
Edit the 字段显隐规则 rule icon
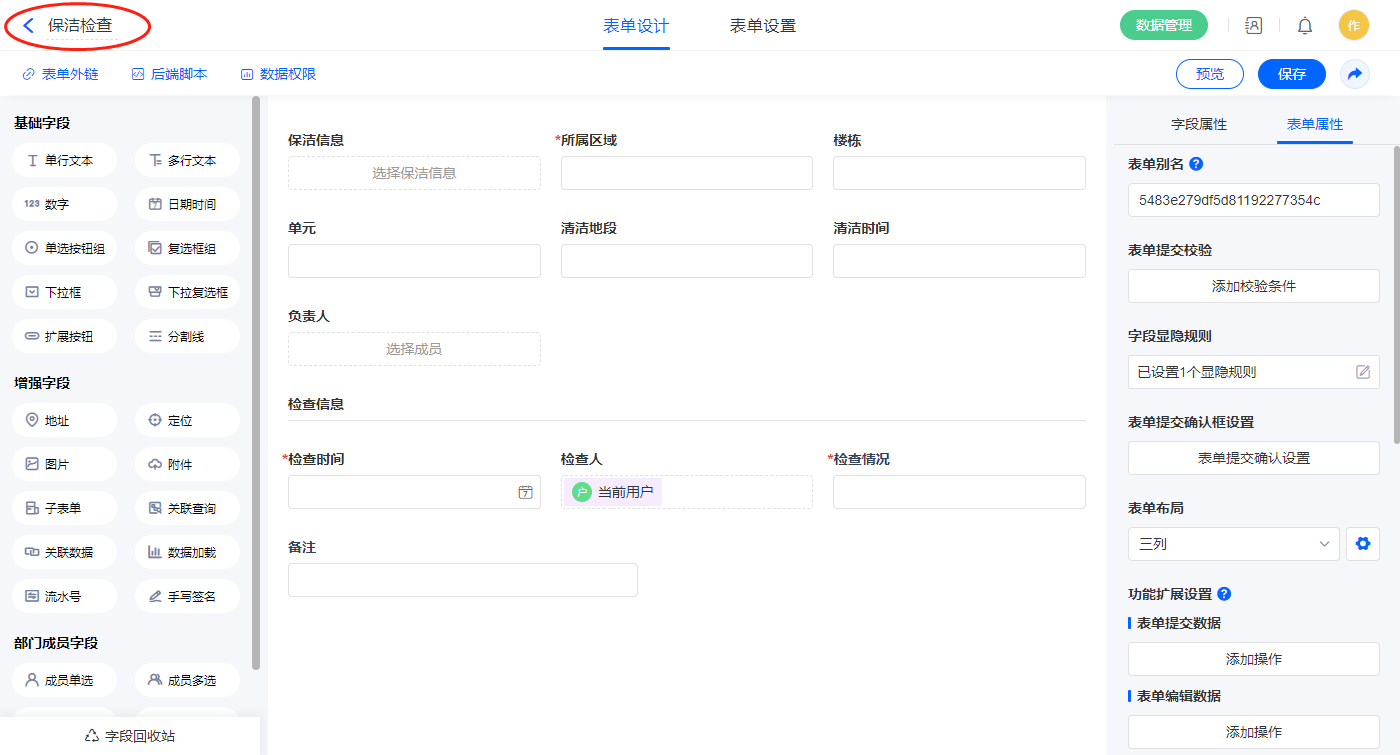[1362, 372]
